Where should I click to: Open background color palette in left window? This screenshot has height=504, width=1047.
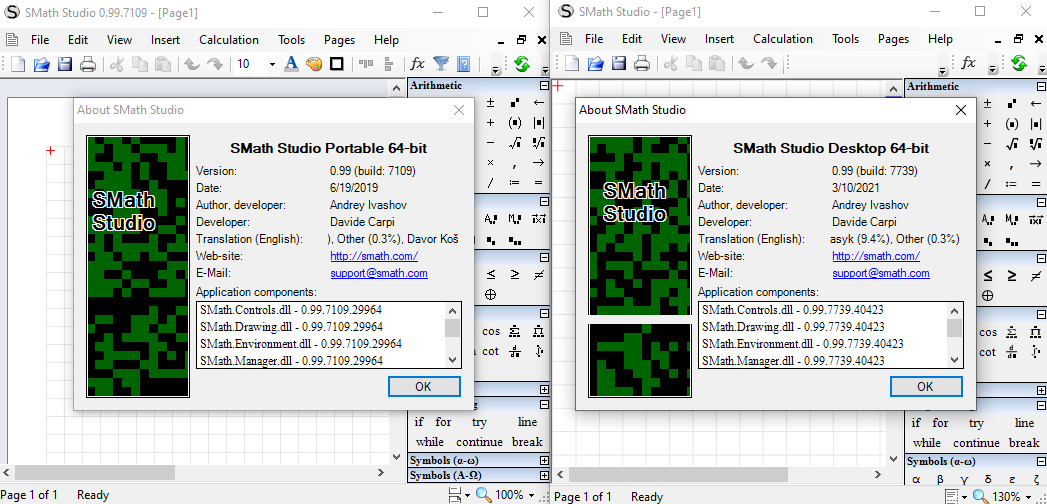coord(314,64)
